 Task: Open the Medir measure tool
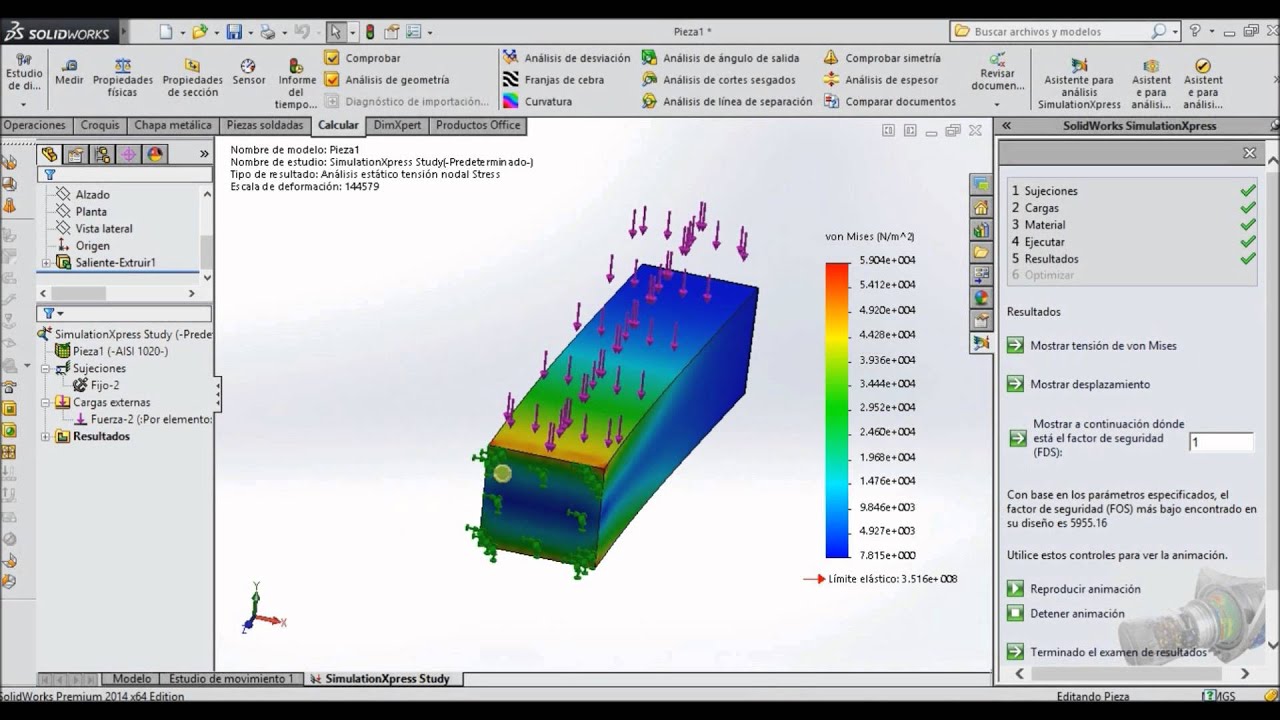[69, 72]
